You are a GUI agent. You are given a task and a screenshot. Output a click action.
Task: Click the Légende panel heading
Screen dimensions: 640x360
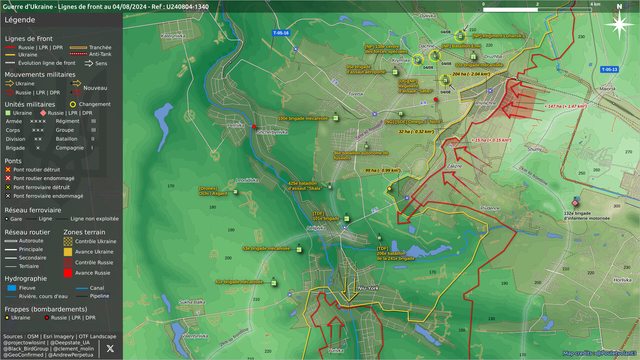click(20, 20)
